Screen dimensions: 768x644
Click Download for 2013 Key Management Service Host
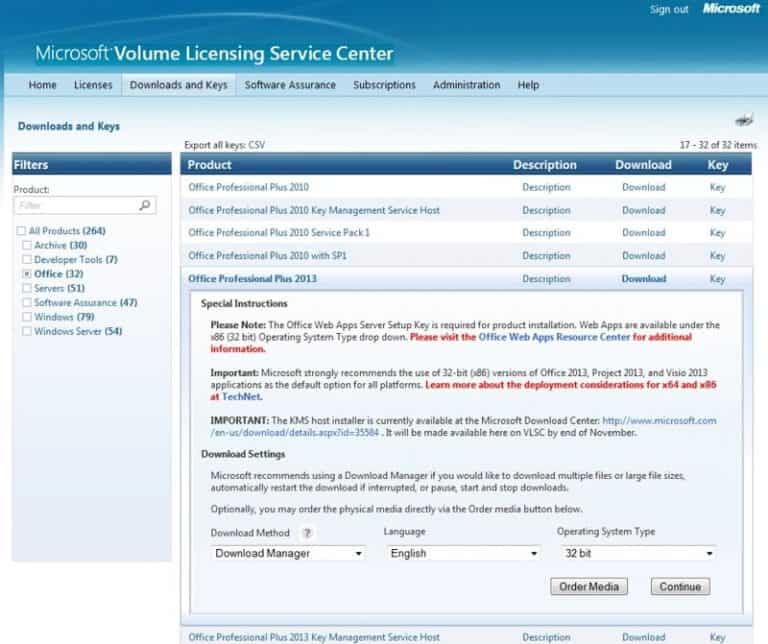coord(644,637)
